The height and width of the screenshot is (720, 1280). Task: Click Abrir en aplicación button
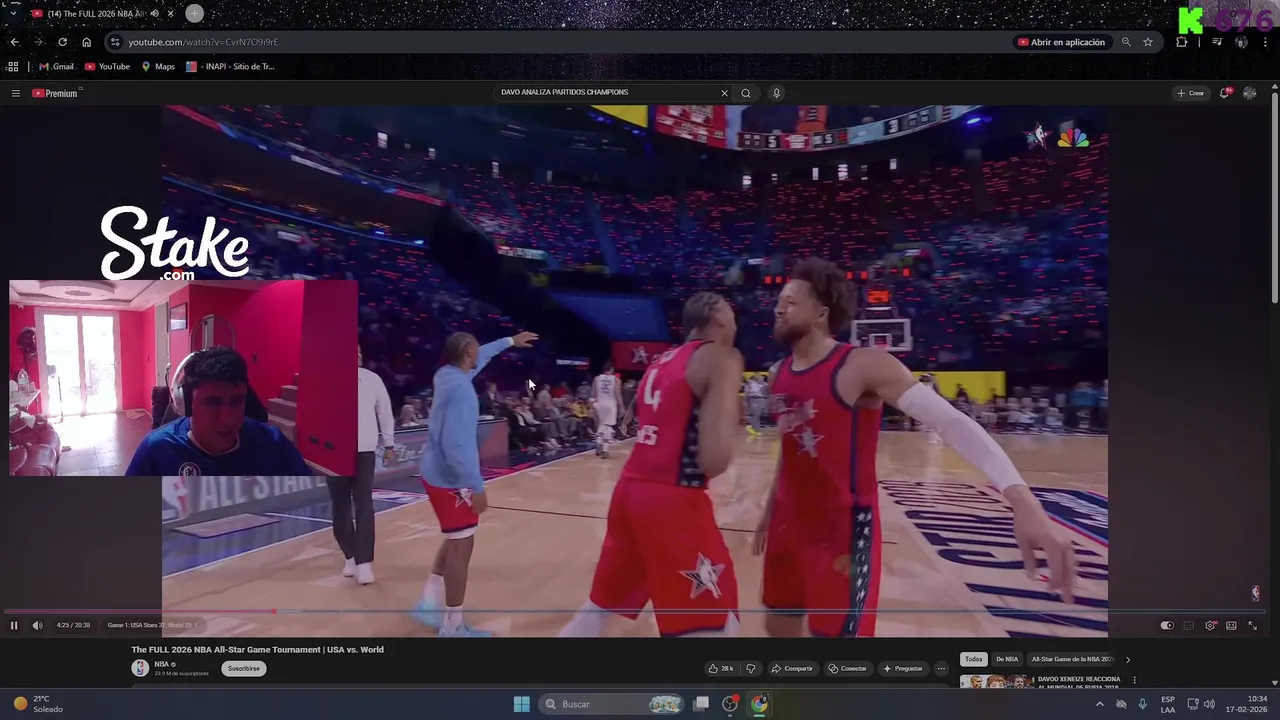click(1062, 42)
